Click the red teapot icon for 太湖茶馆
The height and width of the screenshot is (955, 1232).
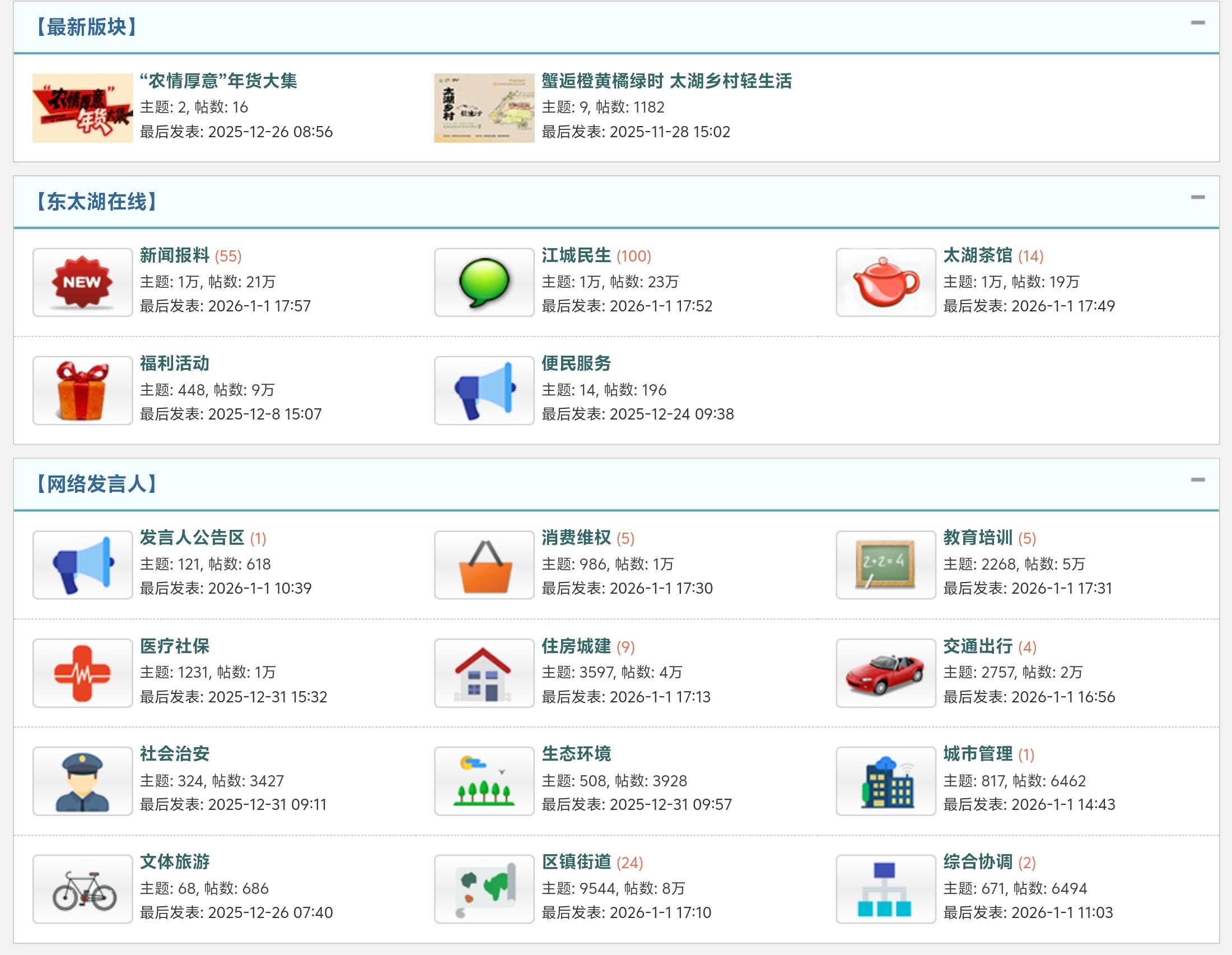(886, 282)
